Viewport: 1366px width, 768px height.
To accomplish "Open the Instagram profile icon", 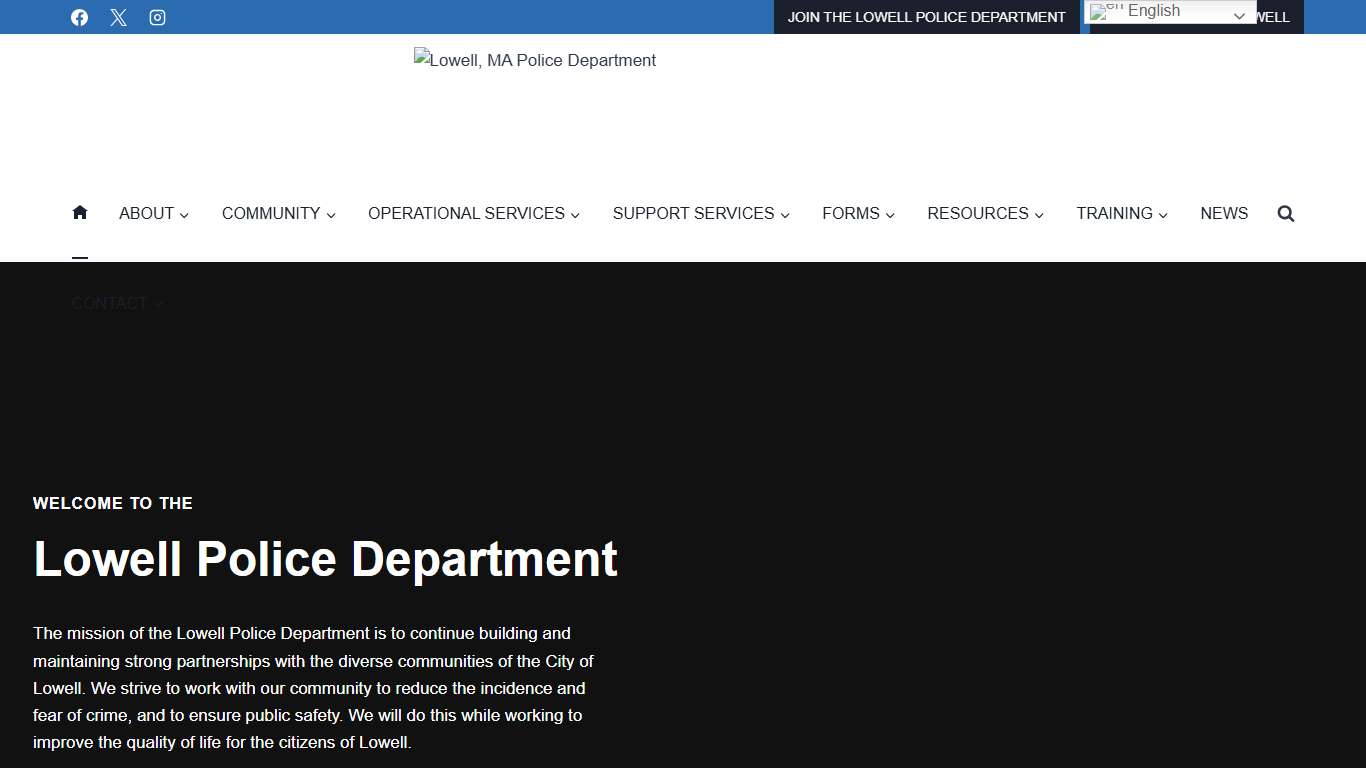I will [157, 17].
